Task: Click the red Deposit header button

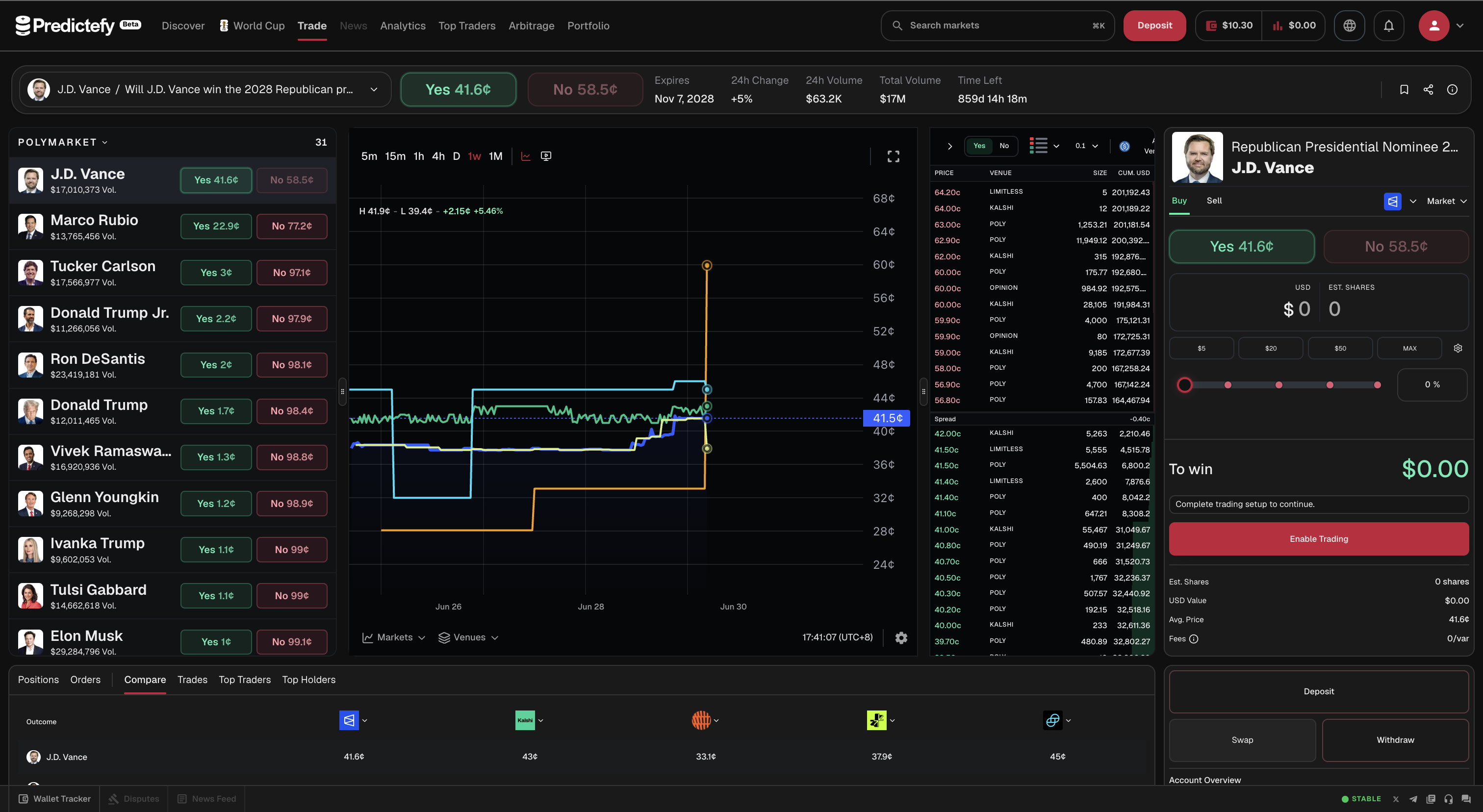Action: click(x=1154, y=25)
